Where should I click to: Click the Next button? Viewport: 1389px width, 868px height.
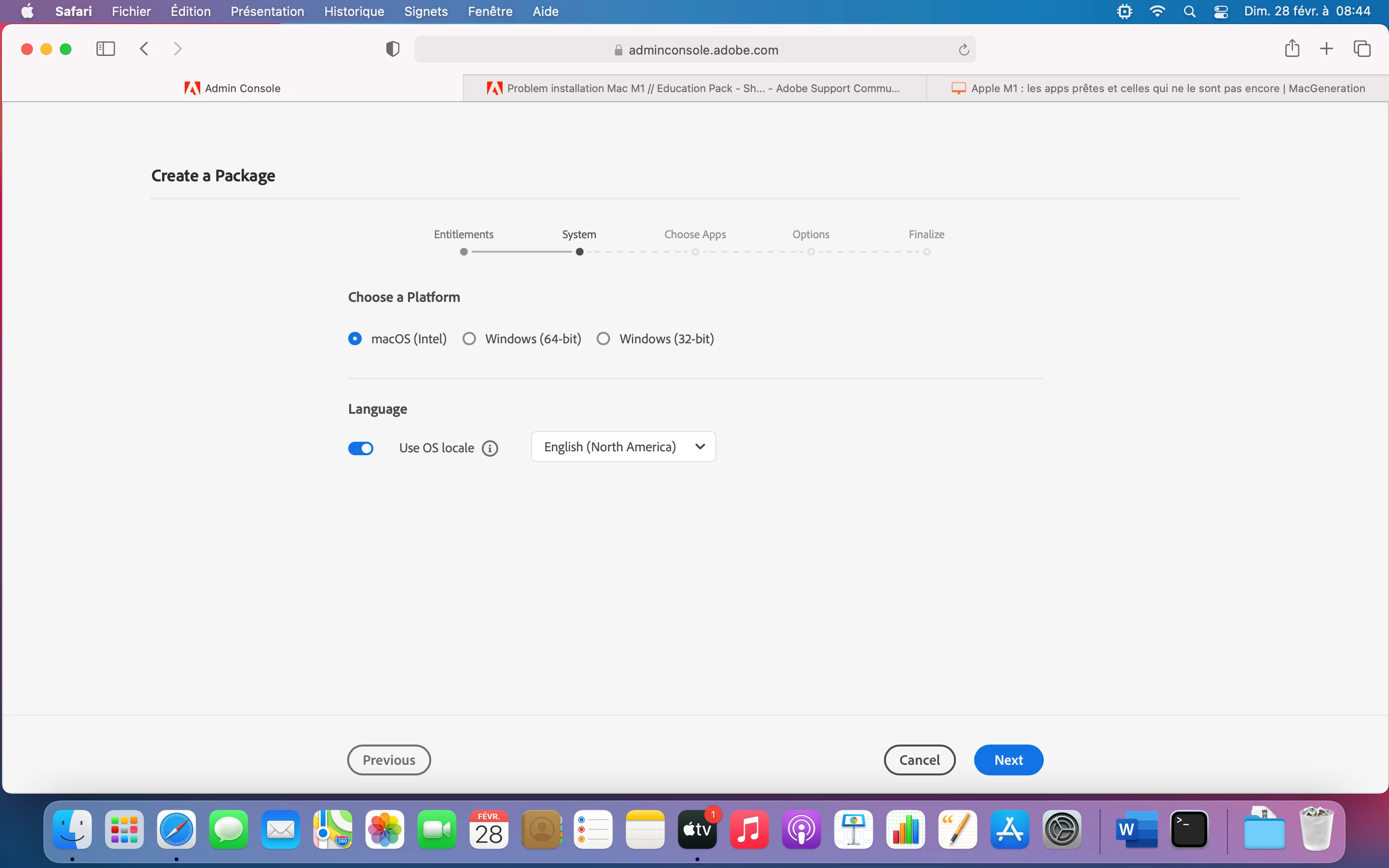pos(1008,760)
